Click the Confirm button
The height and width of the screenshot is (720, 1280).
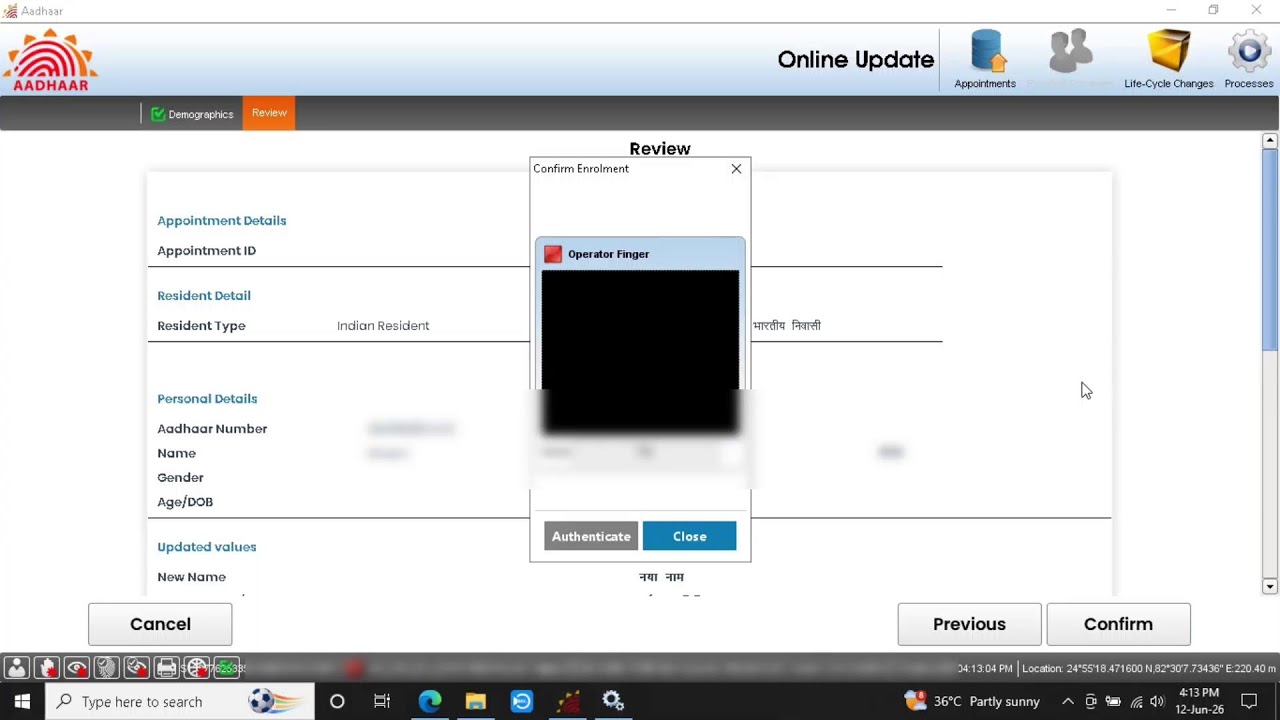coord(1118,624)
